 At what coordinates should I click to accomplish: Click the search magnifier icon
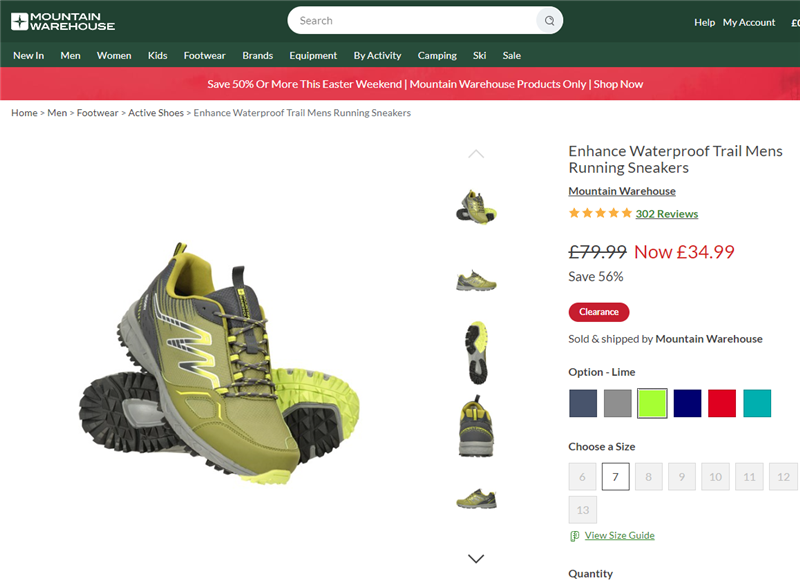(548, 21)
